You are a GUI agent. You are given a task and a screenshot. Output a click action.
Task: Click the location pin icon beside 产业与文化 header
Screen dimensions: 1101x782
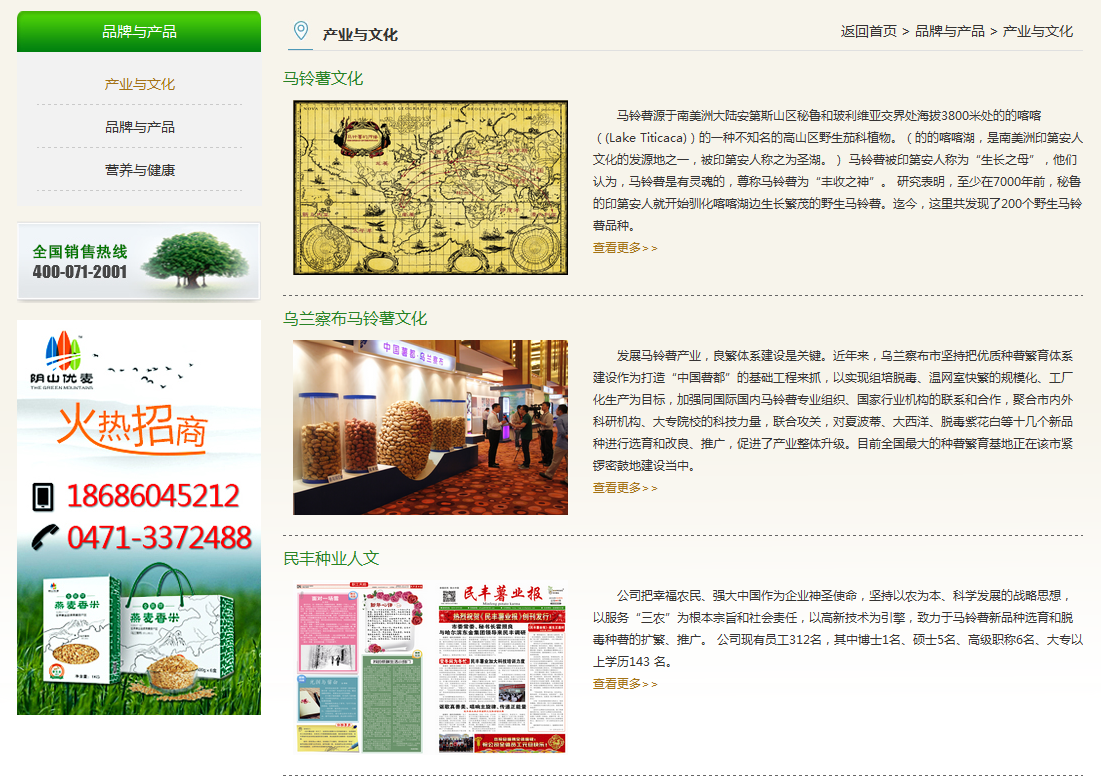[x=300, y=30]
